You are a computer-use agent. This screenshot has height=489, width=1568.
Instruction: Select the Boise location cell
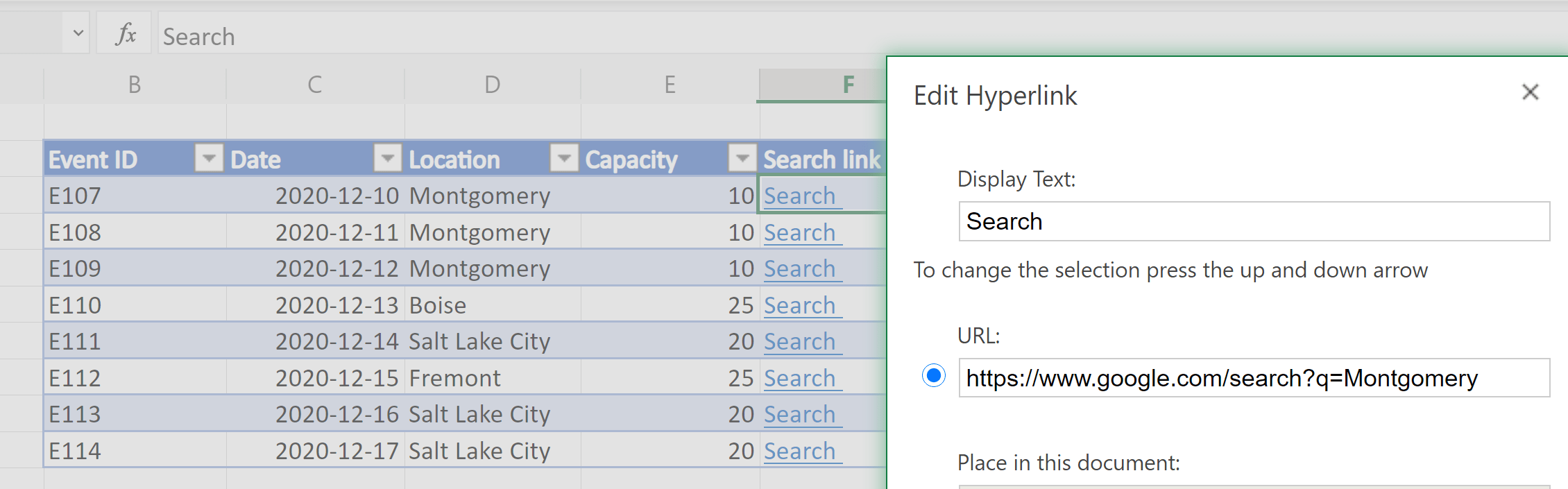(493, 305)
